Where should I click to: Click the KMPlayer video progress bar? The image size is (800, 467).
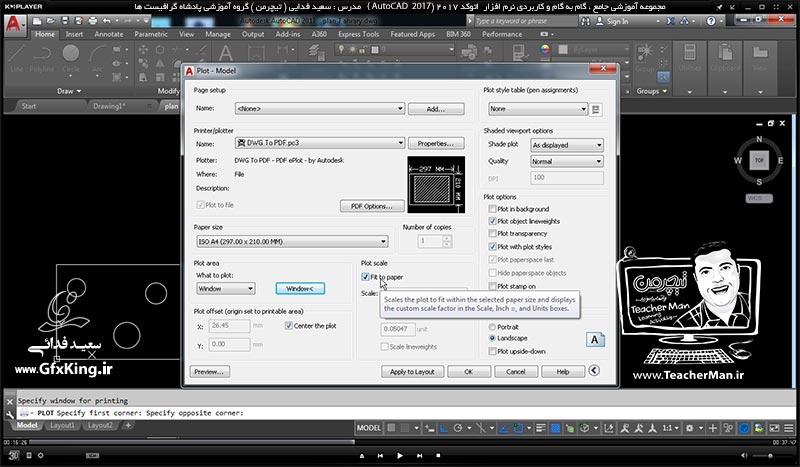tap(398, 442)
